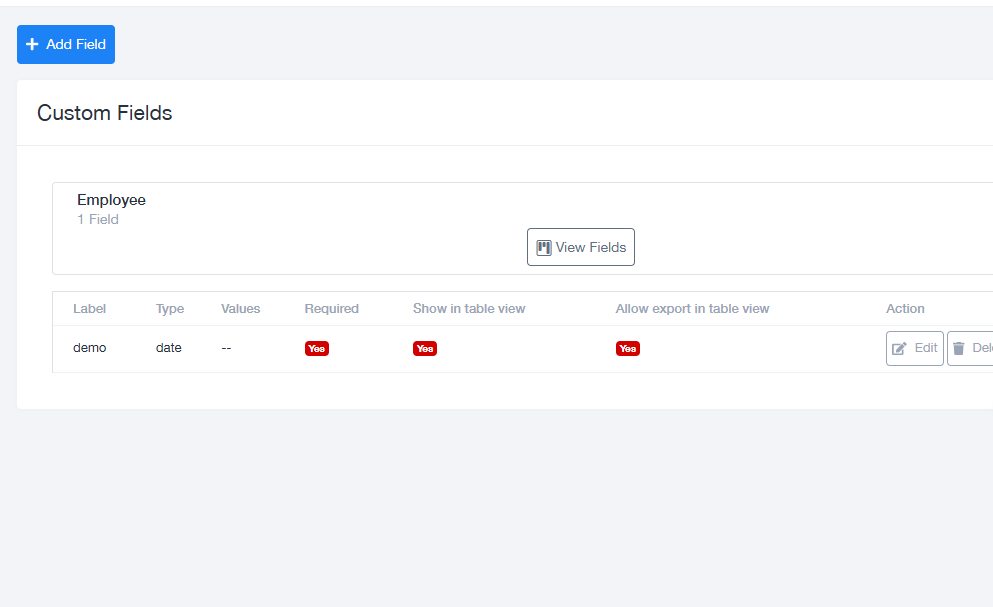
Task: Click the Allow export in table view header
Action: 692,309
